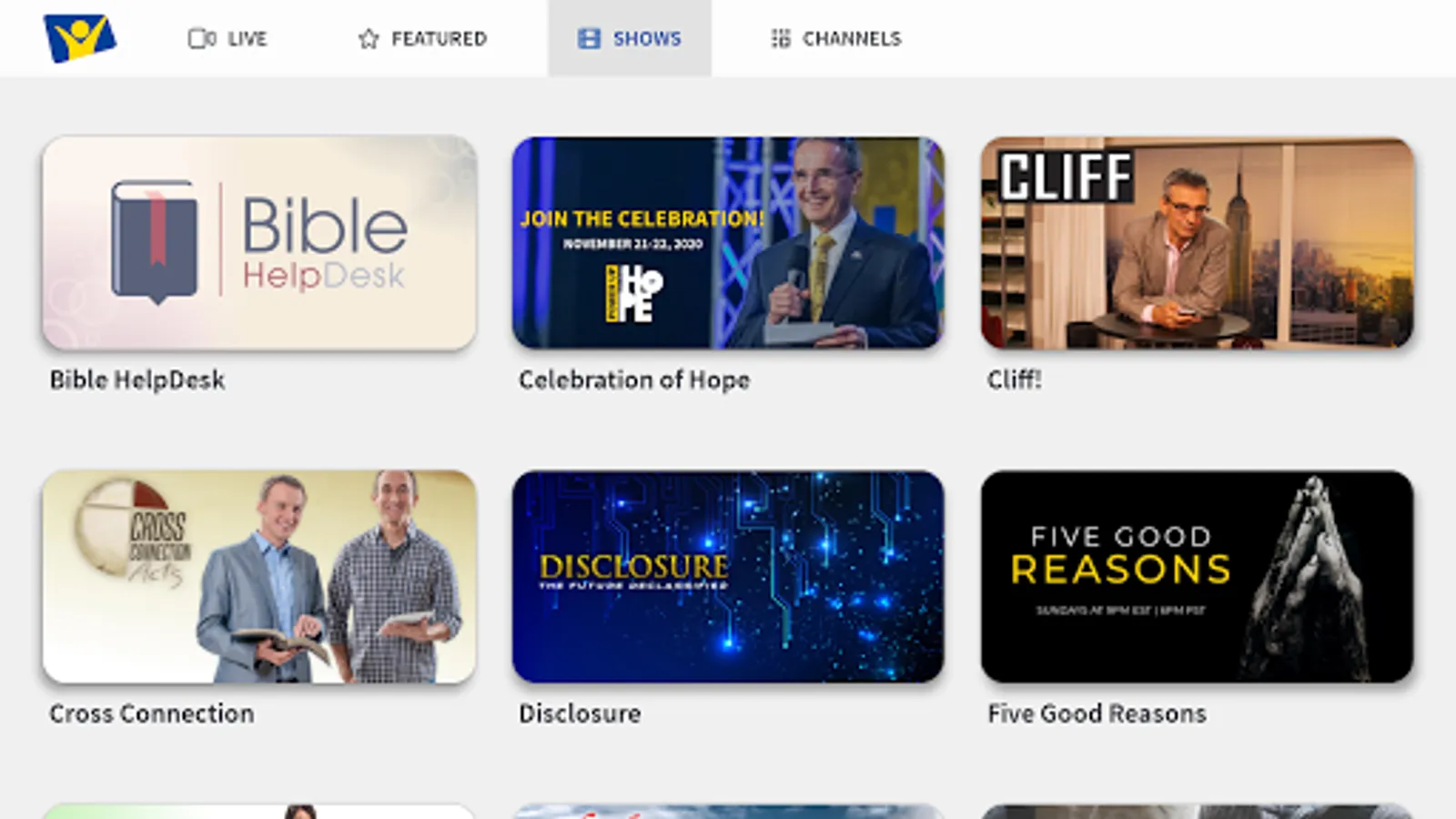The image size is (1456, 819).
Task: Go to the Channels tab
Action: [x=835, y=38]
